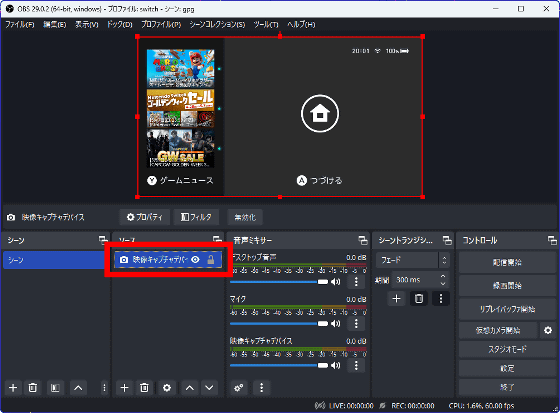Open the 設定 button in controls

click(x=507, y=368)
